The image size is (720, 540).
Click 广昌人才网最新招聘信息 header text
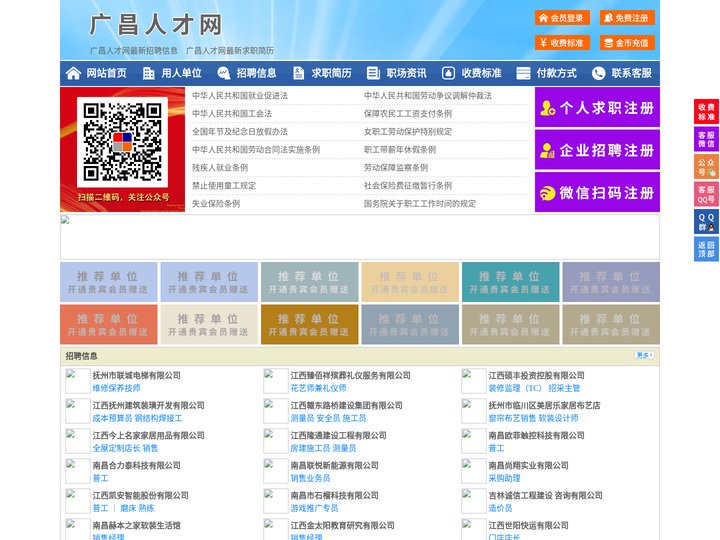[x=134, y=51]
